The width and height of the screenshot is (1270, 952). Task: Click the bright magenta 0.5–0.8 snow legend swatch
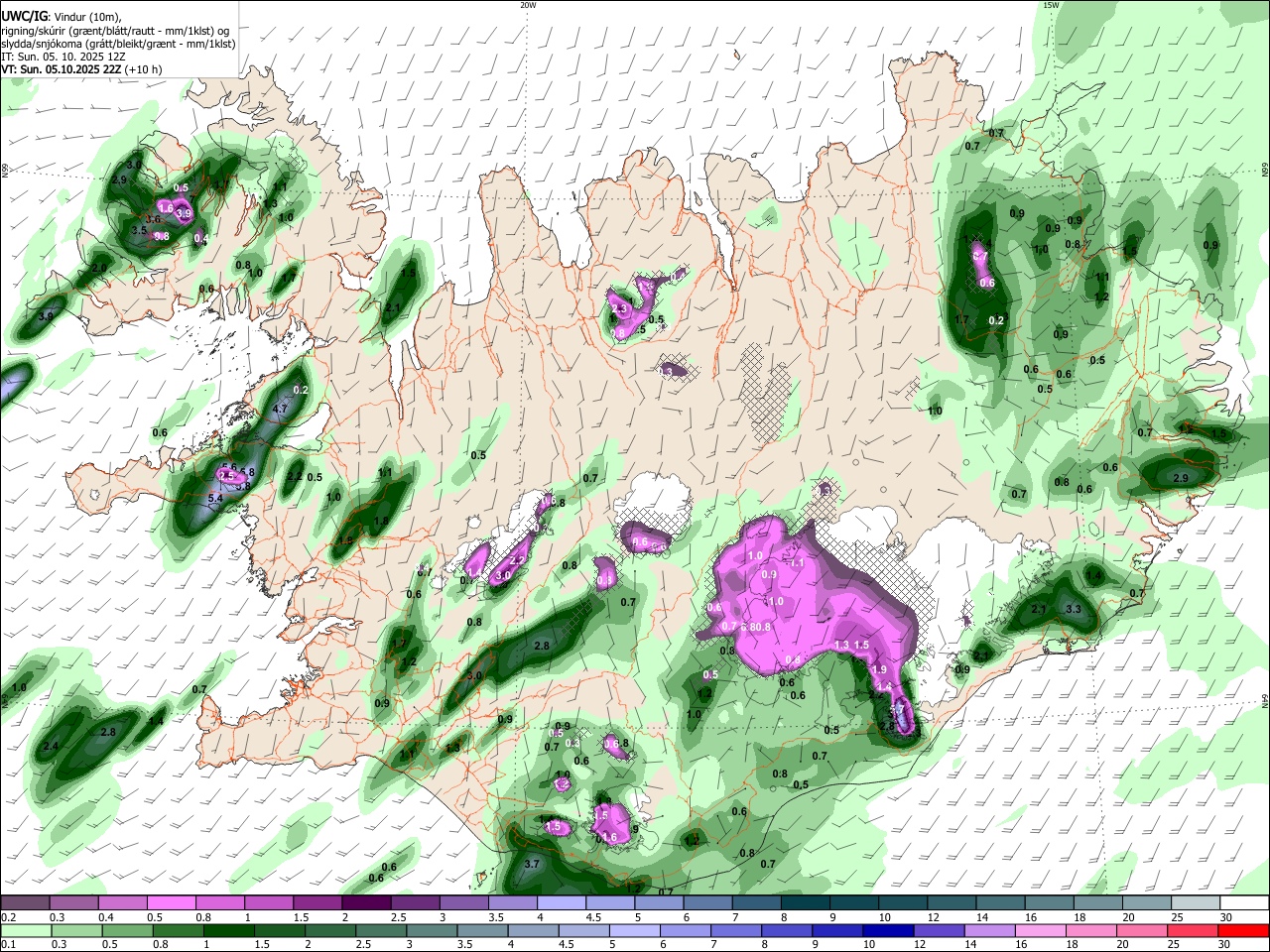pos(171,903)
